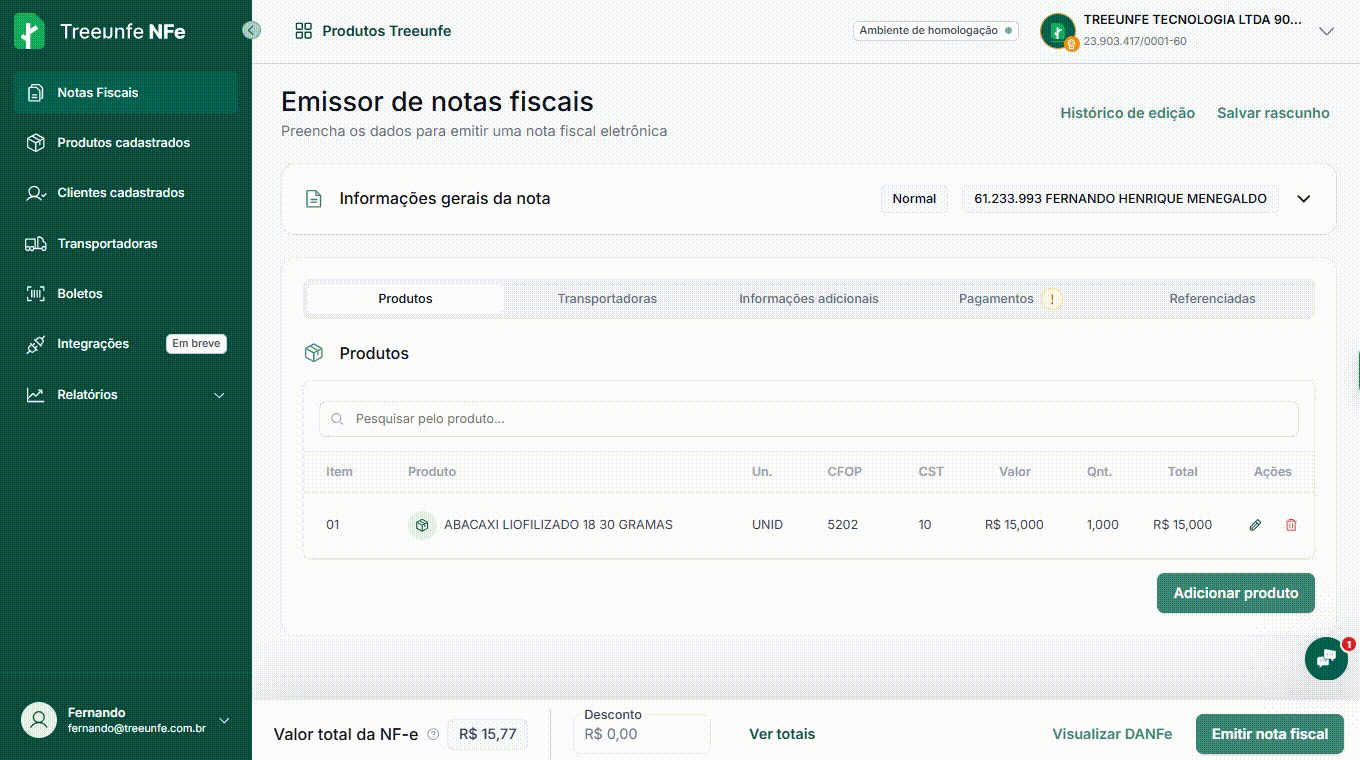Expand Informações gerais da nota section

(1303, 199)
